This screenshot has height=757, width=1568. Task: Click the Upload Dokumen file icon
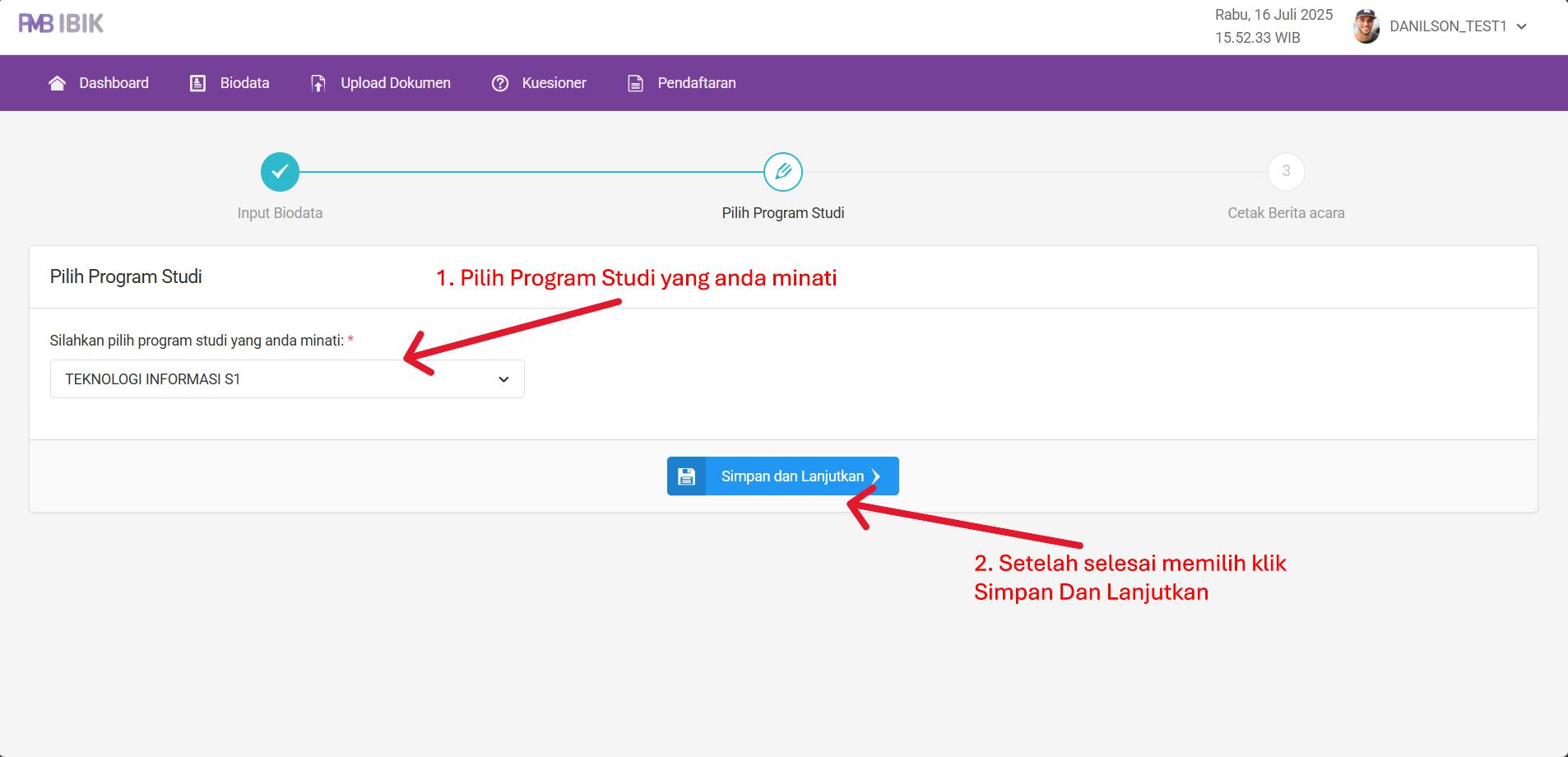[x=318, y=83]
